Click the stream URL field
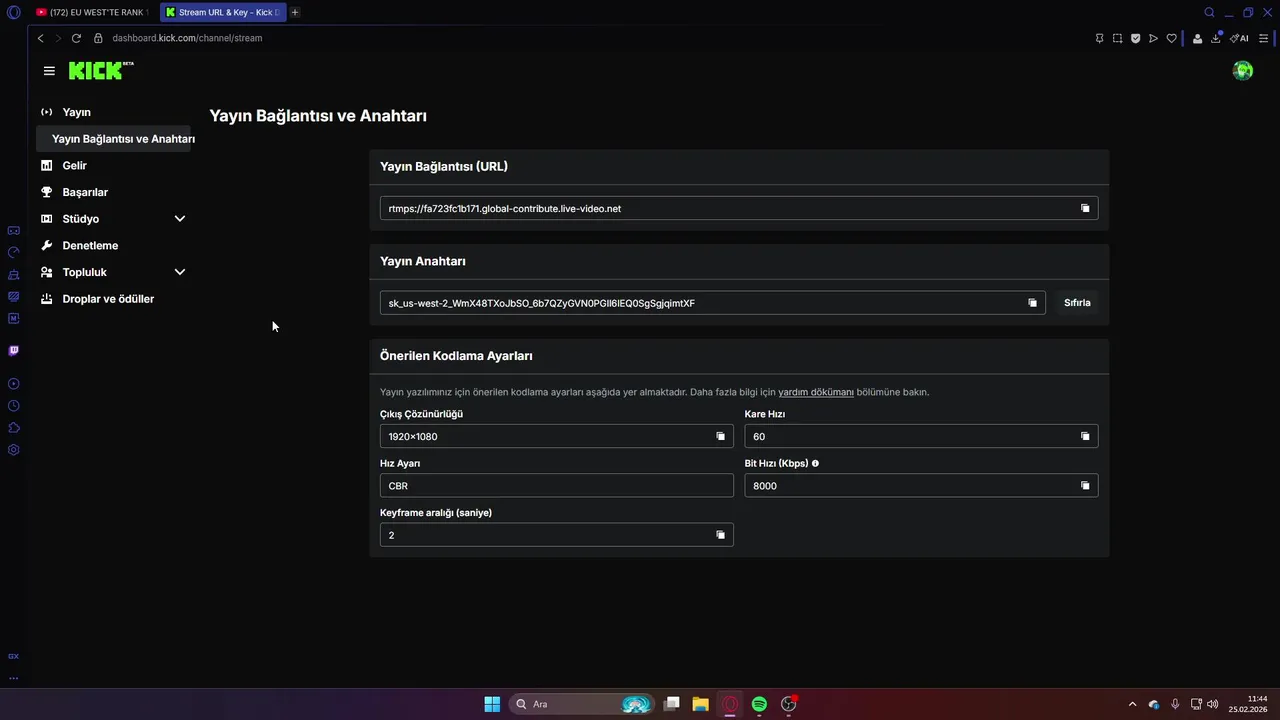The width and height of the screenshot is (1280, 720). click(739, 208)
